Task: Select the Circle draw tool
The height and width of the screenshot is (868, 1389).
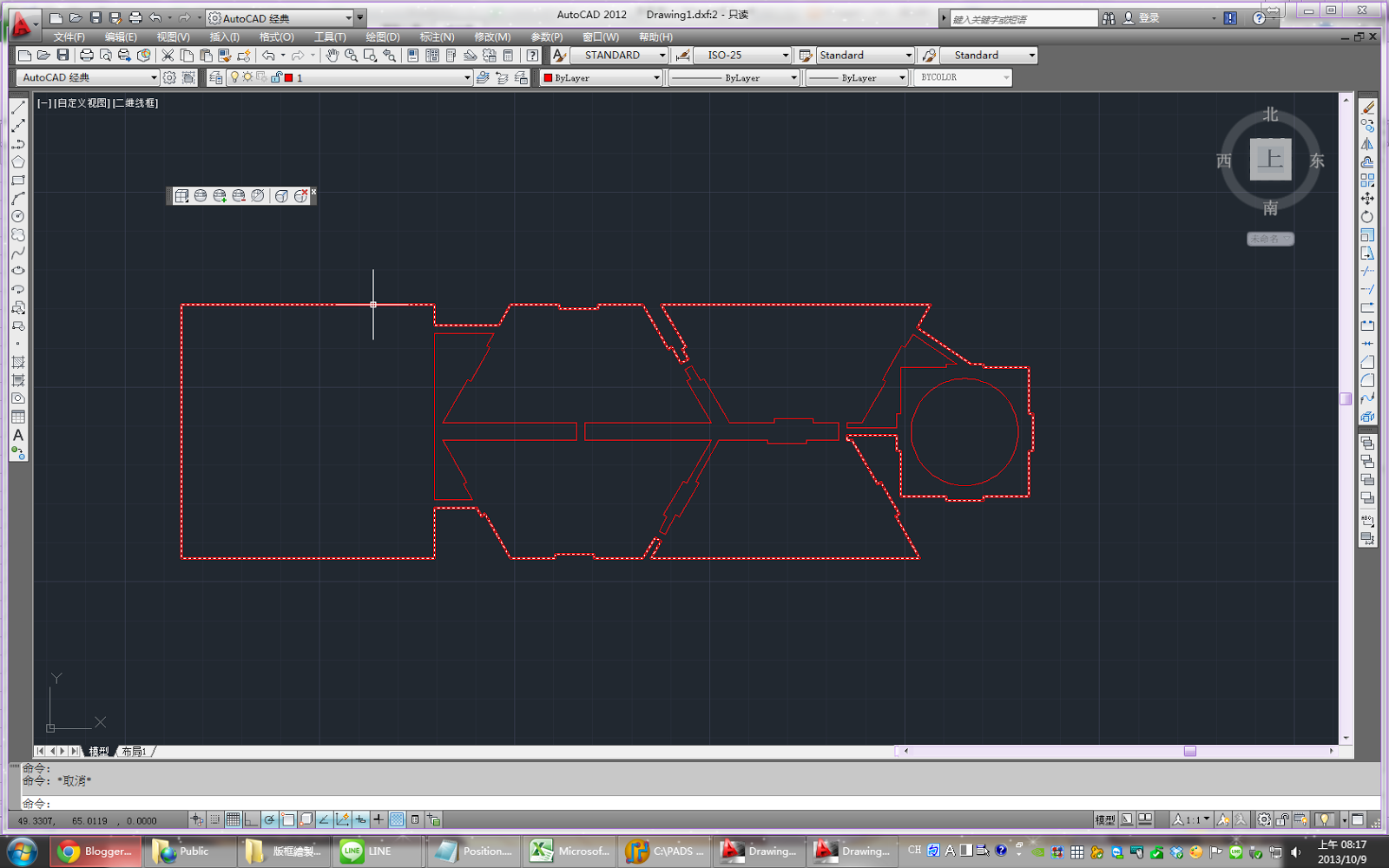Action: click(18, 216)
